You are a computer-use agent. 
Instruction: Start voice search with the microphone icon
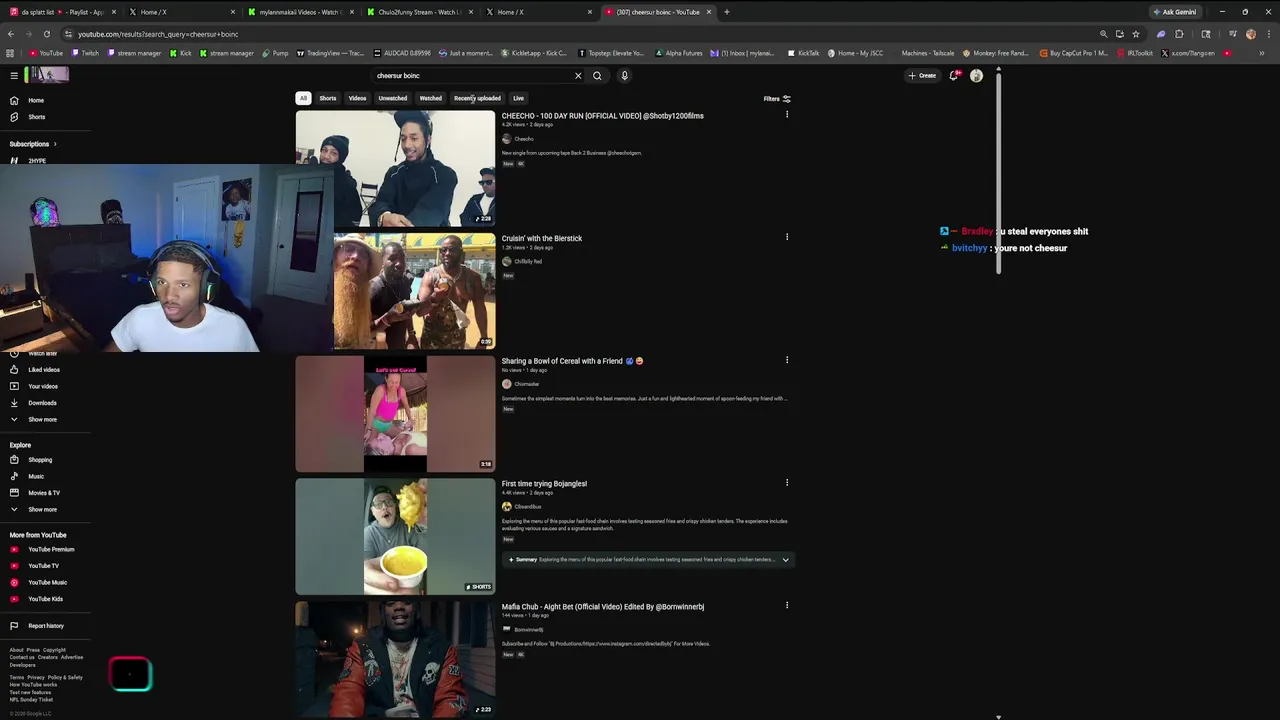[x=624, y=76]
